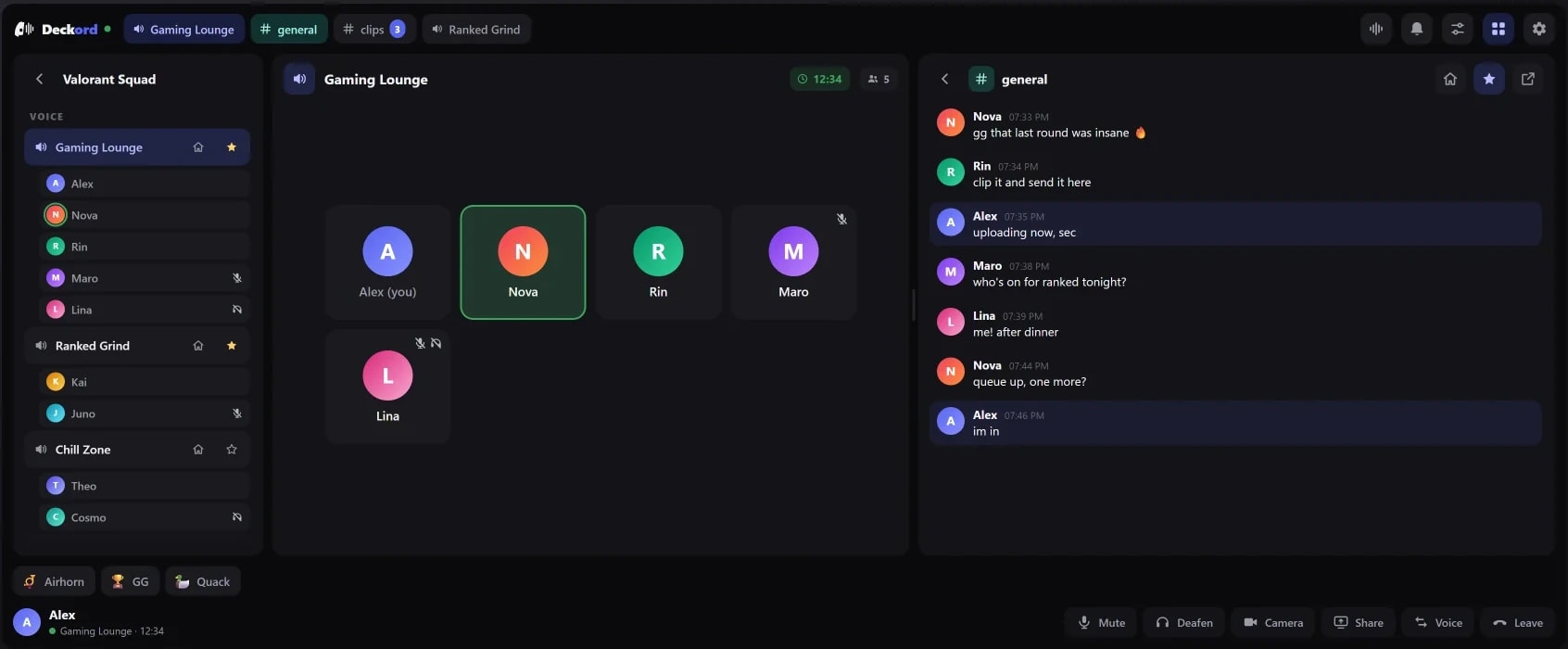
Task: Open the audio waveform icon in top bar
Action: (x=1376, y=29)
